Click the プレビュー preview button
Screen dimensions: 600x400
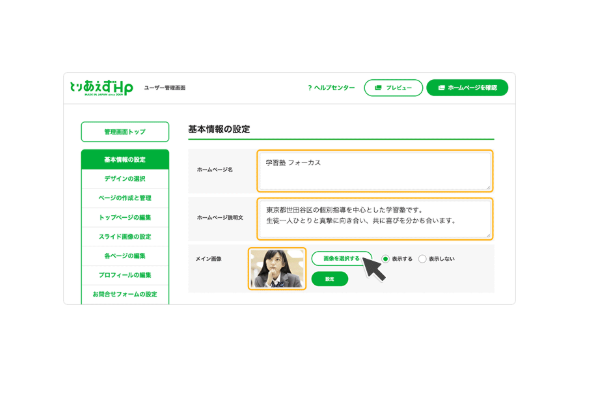tap(393, 88)
